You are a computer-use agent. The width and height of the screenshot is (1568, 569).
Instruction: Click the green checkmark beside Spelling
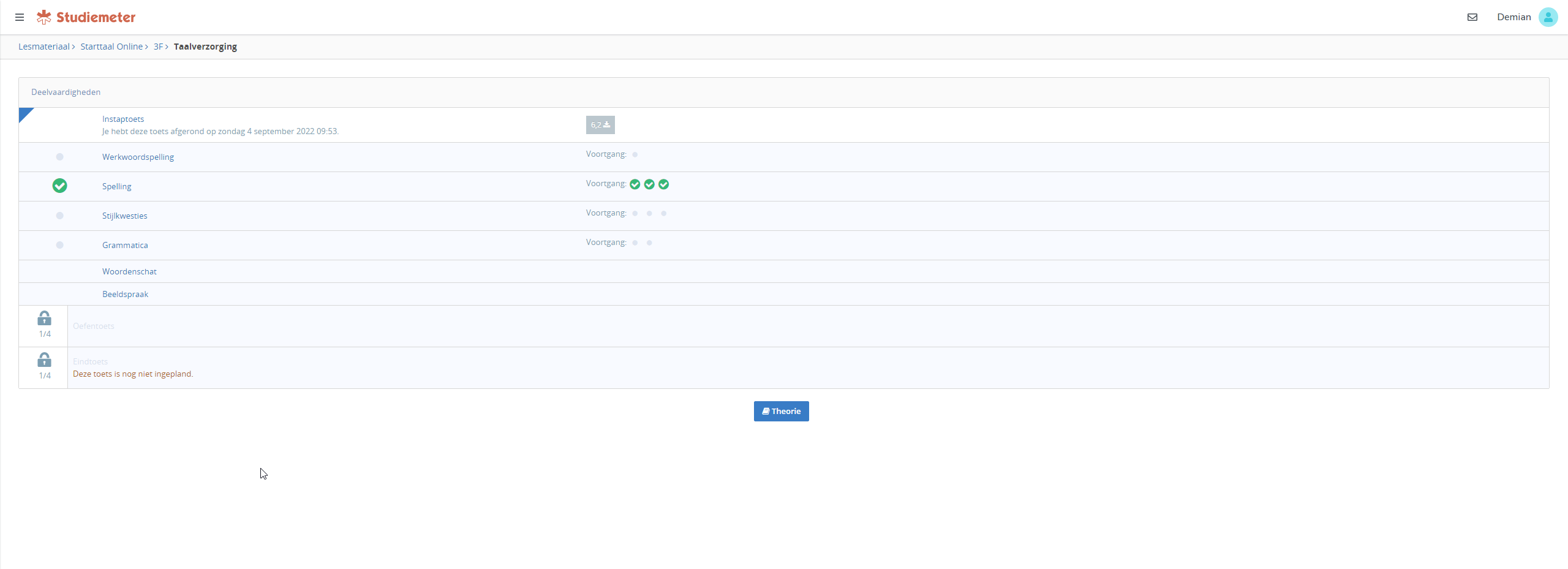(59, 186)
